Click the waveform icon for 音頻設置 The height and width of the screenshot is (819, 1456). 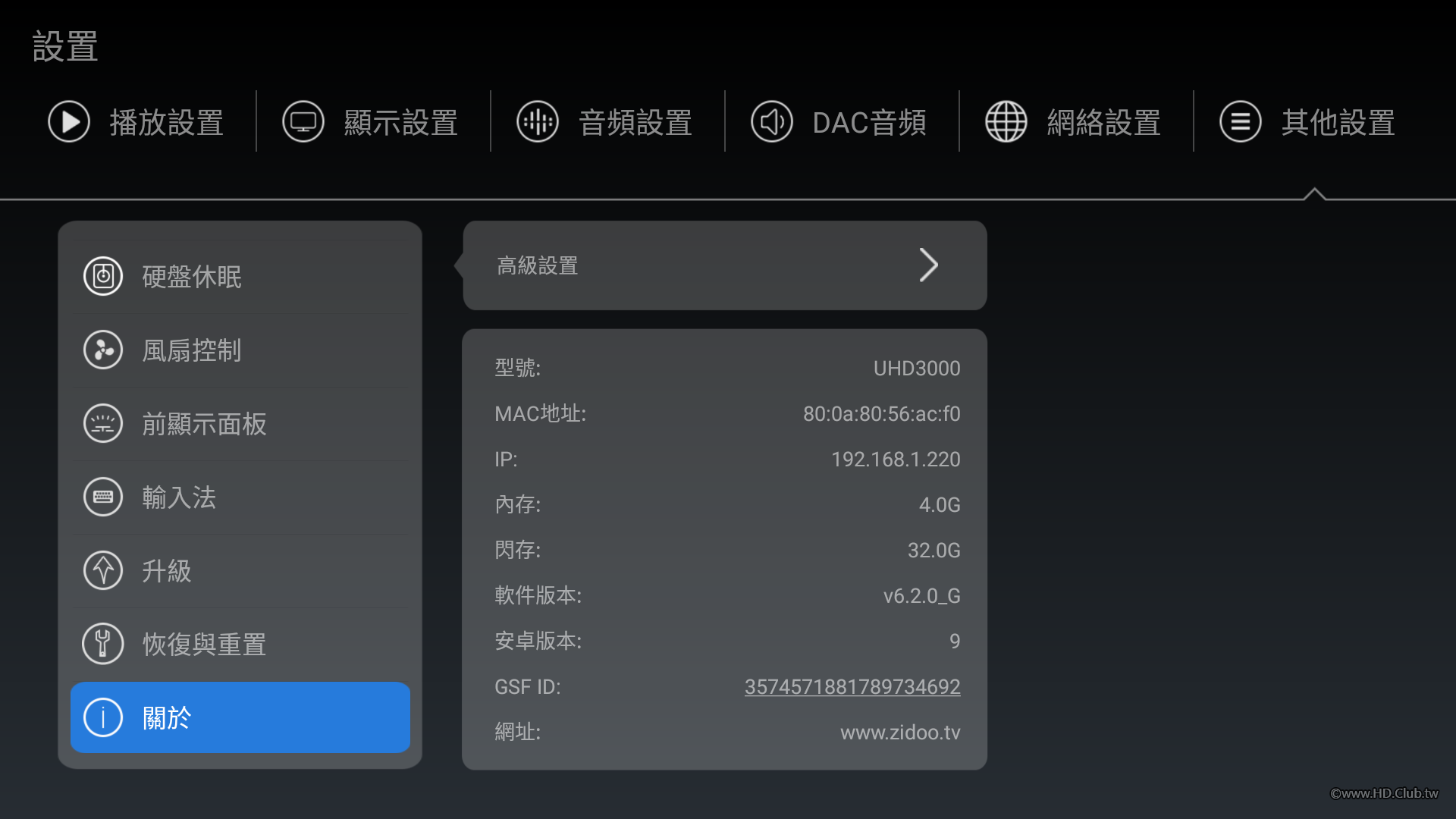[538, 121]
